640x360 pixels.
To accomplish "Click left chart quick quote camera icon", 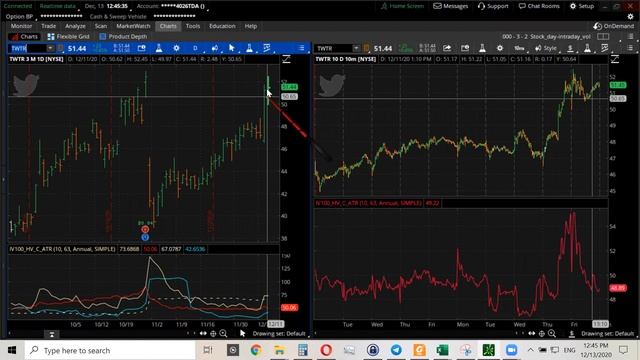I will point(142,48).
